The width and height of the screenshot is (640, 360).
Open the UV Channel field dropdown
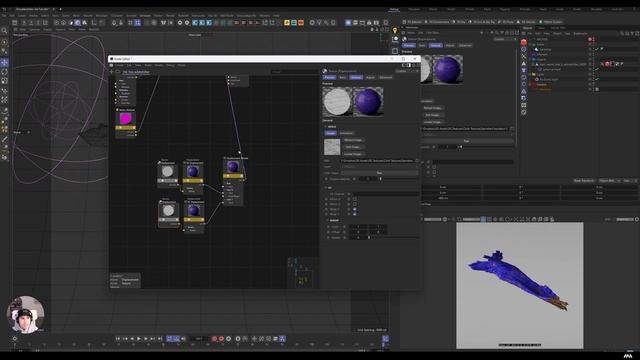[385, 194]
